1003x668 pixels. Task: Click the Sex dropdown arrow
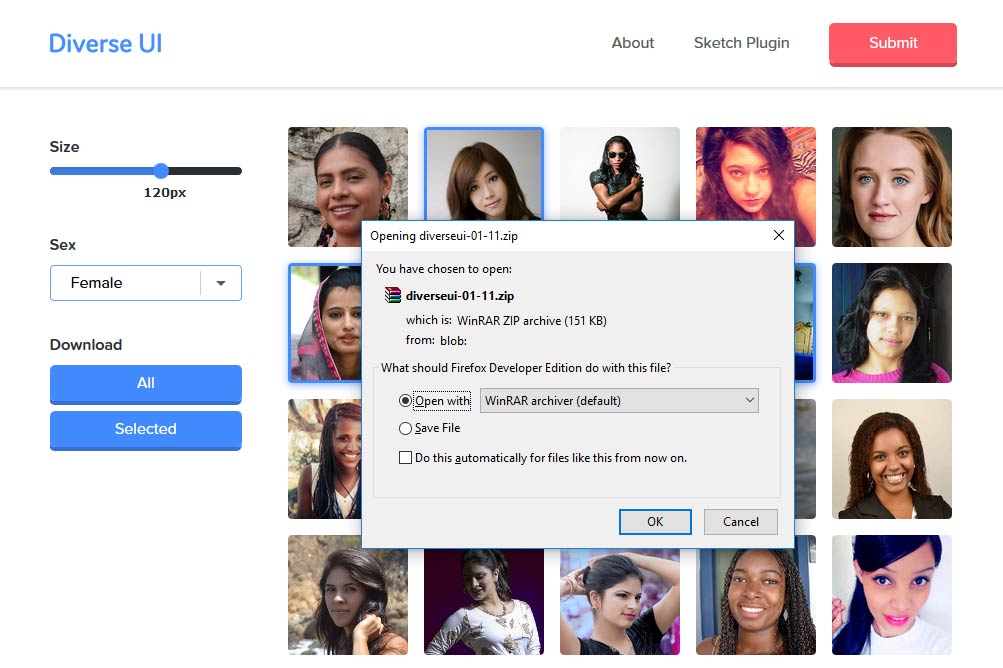[x=221, y=284]
